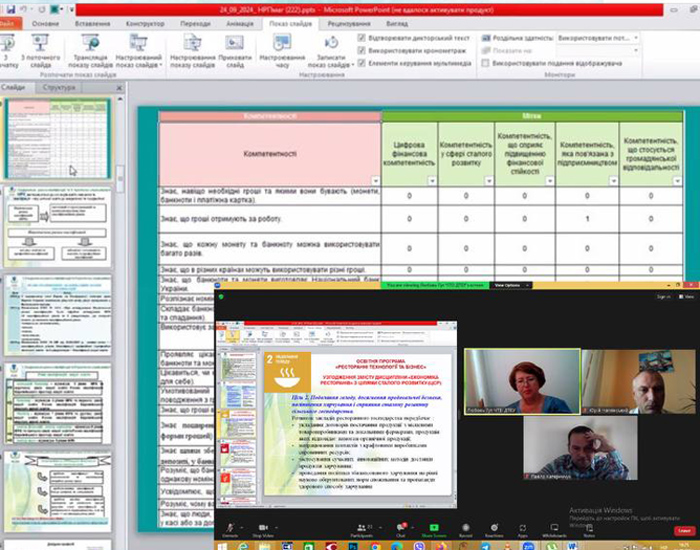Click the green Share Screen icon
This screenshot has width=700, height=550.
click(x=435, y=526)
